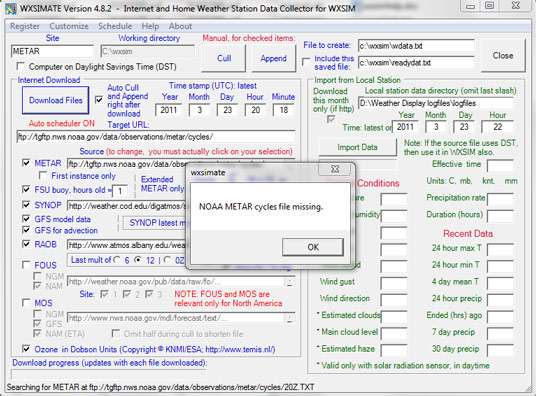This screenshot has height=396, width=536.
Task: Click the FOUS URL field spinner arrows
Action: tap(289, 282)
